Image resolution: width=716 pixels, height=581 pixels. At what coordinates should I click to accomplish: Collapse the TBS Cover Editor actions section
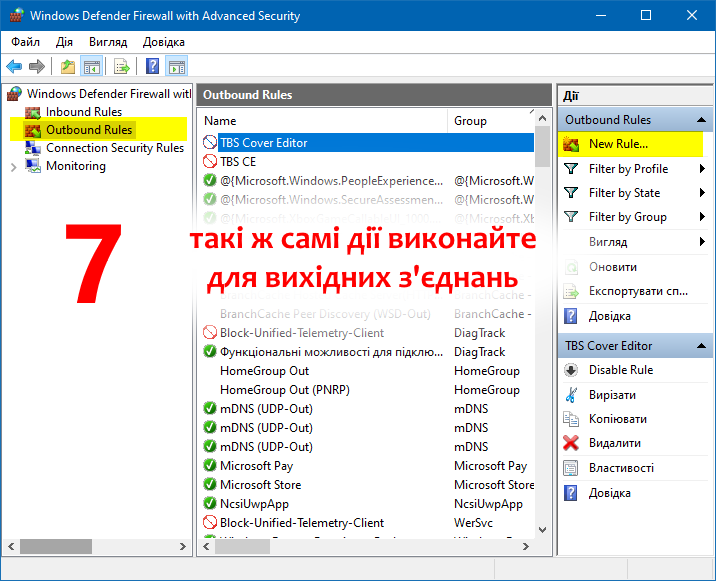click(x=701, y=346)
